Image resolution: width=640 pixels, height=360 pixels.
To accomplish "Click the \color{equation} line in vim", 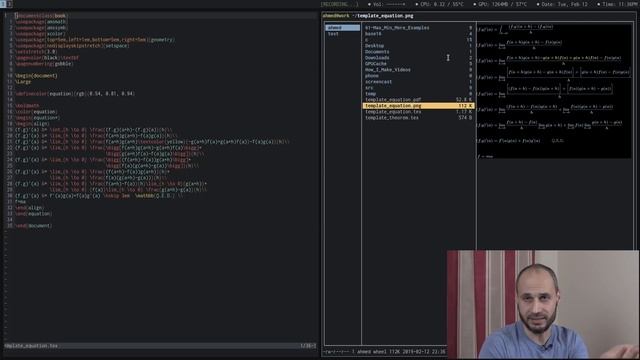I will (x=36, y=111).
